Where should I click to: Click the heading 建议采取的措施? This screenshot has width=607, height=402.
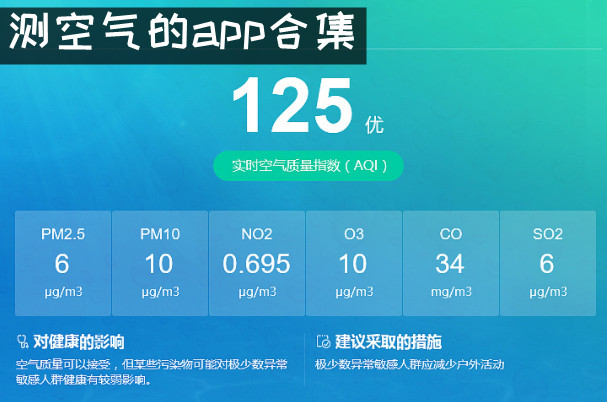[x=388, y=342]
